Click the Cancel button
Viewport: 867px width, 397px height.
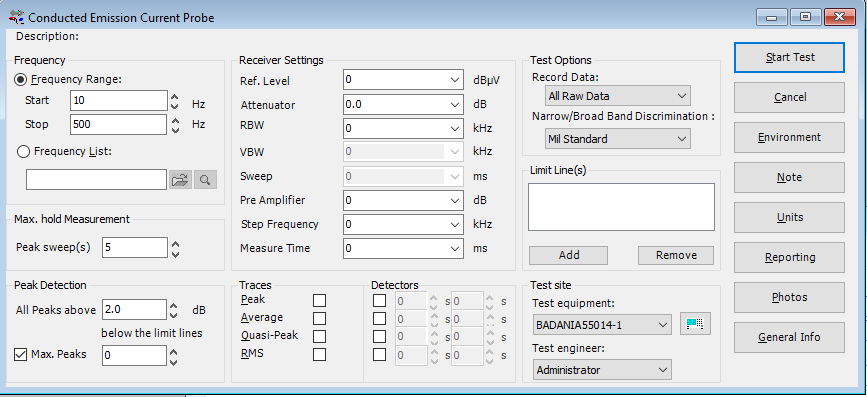click(790, 97)
